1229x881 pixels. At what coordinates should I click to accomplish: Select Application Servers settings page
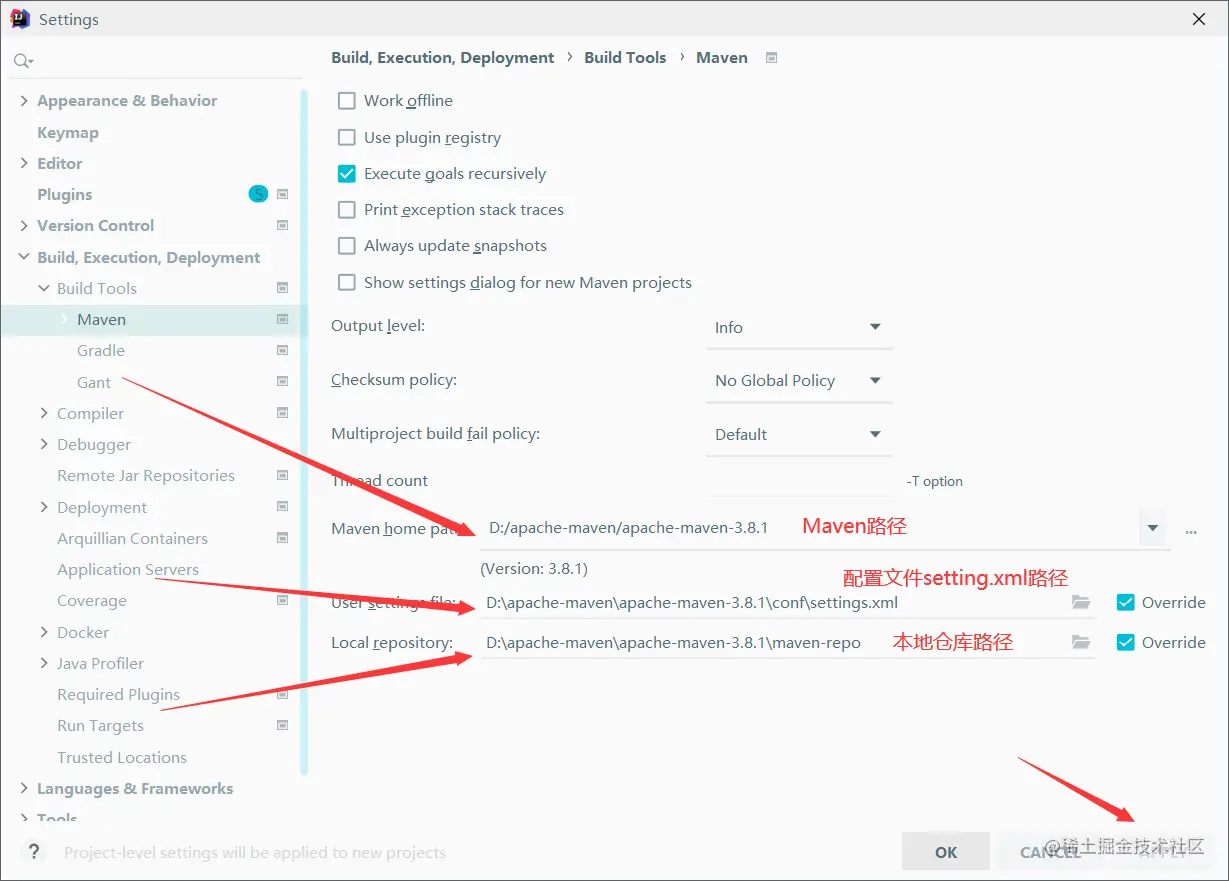128,569
